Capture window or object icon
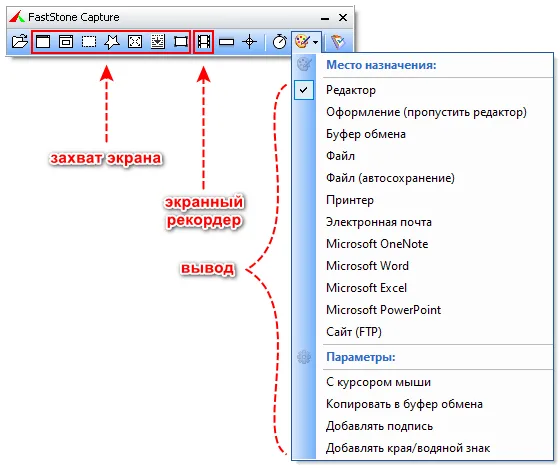 [66, 41]
